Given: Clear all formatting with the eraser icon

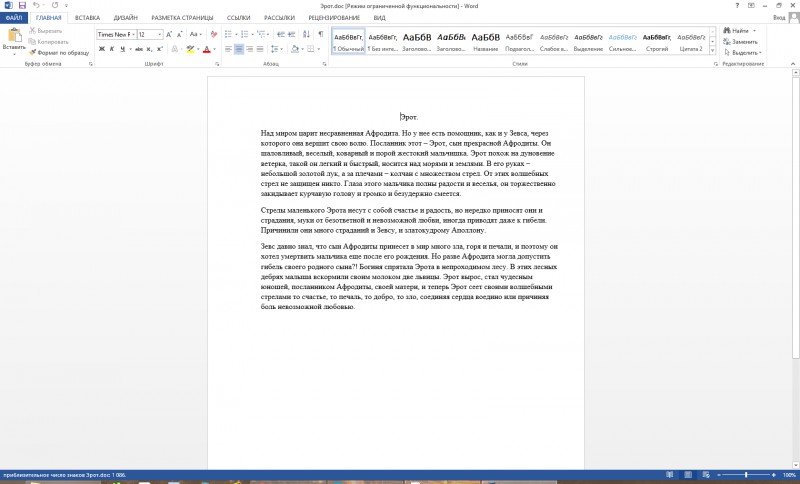Looking at the screenshot, I should (213, 35).
